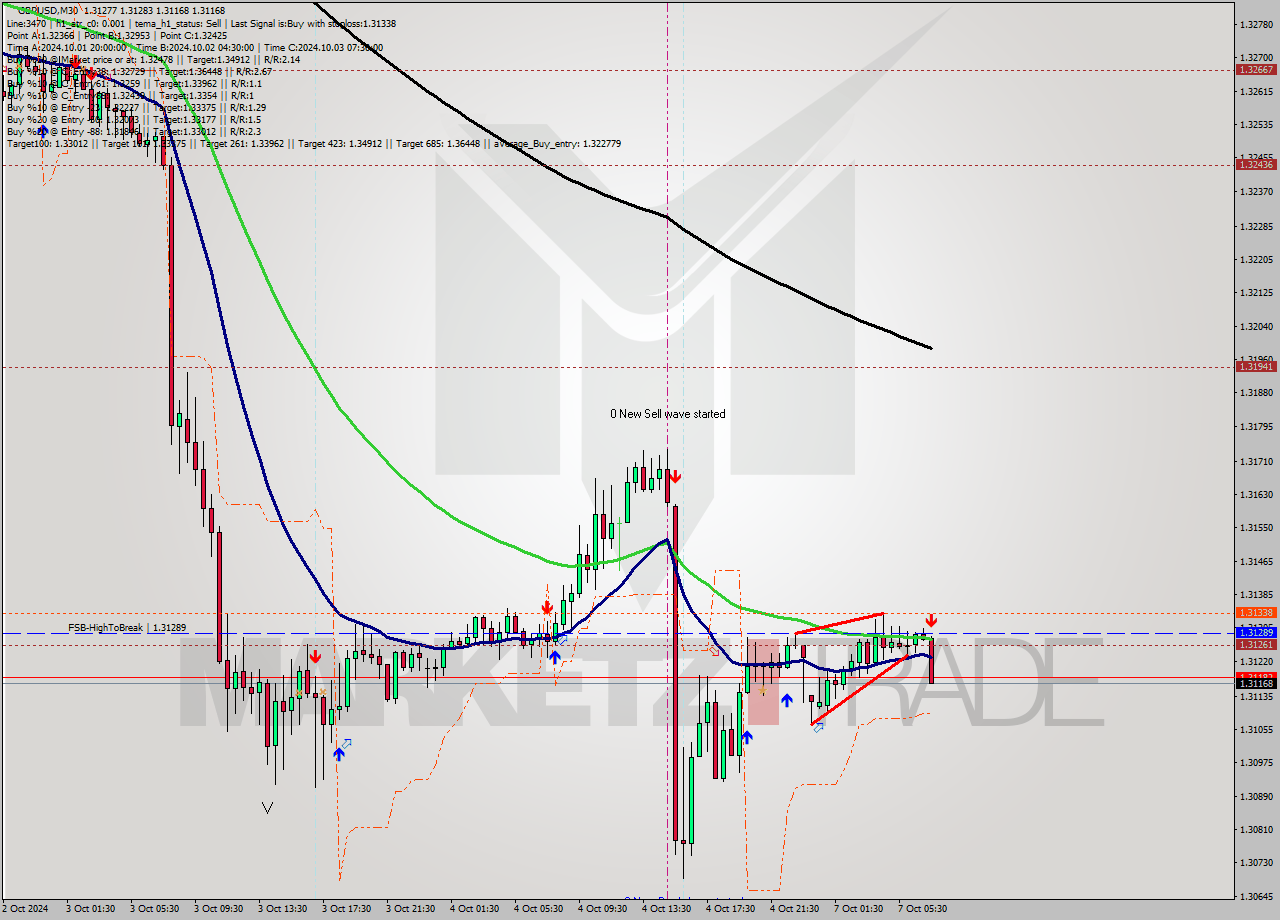Image resolution: width=1280 pixels, height=920 pixels.
Task: Click the 'tema_h1_status: Sell' text
Action: pos(177,23)
